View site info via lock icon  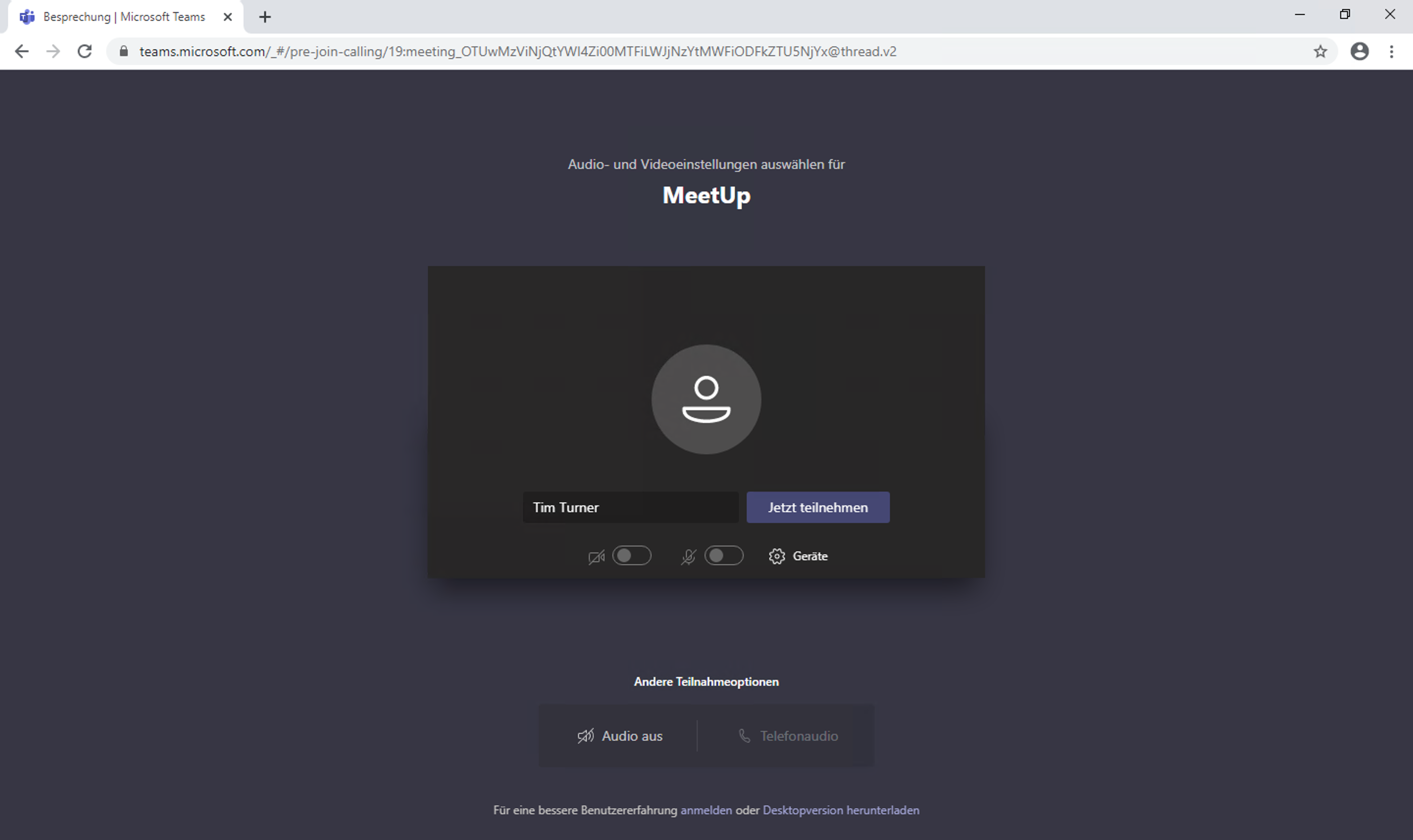(x=124, y=52)
